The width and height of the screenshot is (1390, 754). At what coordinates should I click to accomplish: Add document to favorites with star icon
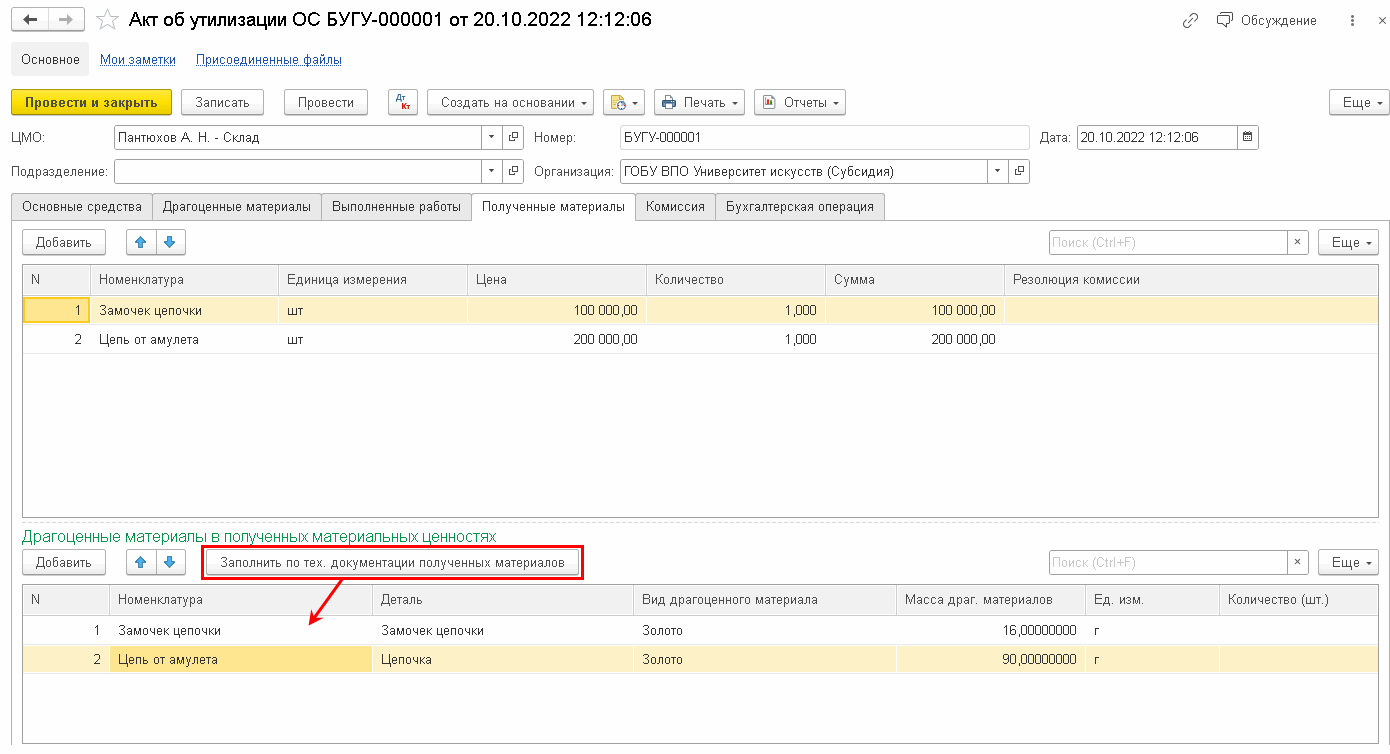(106, 20)
